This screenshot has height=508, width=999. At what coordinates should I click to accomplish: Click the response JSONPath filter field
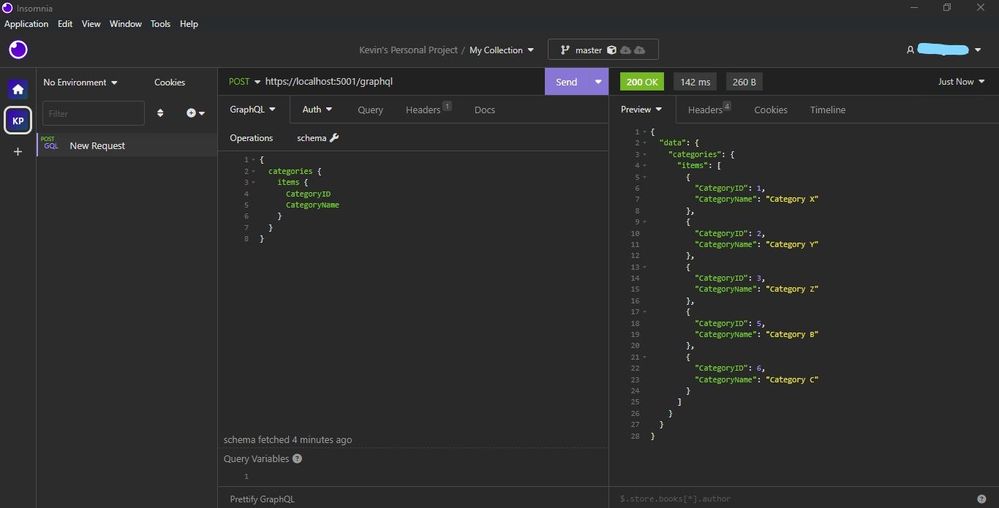point(793,498)
